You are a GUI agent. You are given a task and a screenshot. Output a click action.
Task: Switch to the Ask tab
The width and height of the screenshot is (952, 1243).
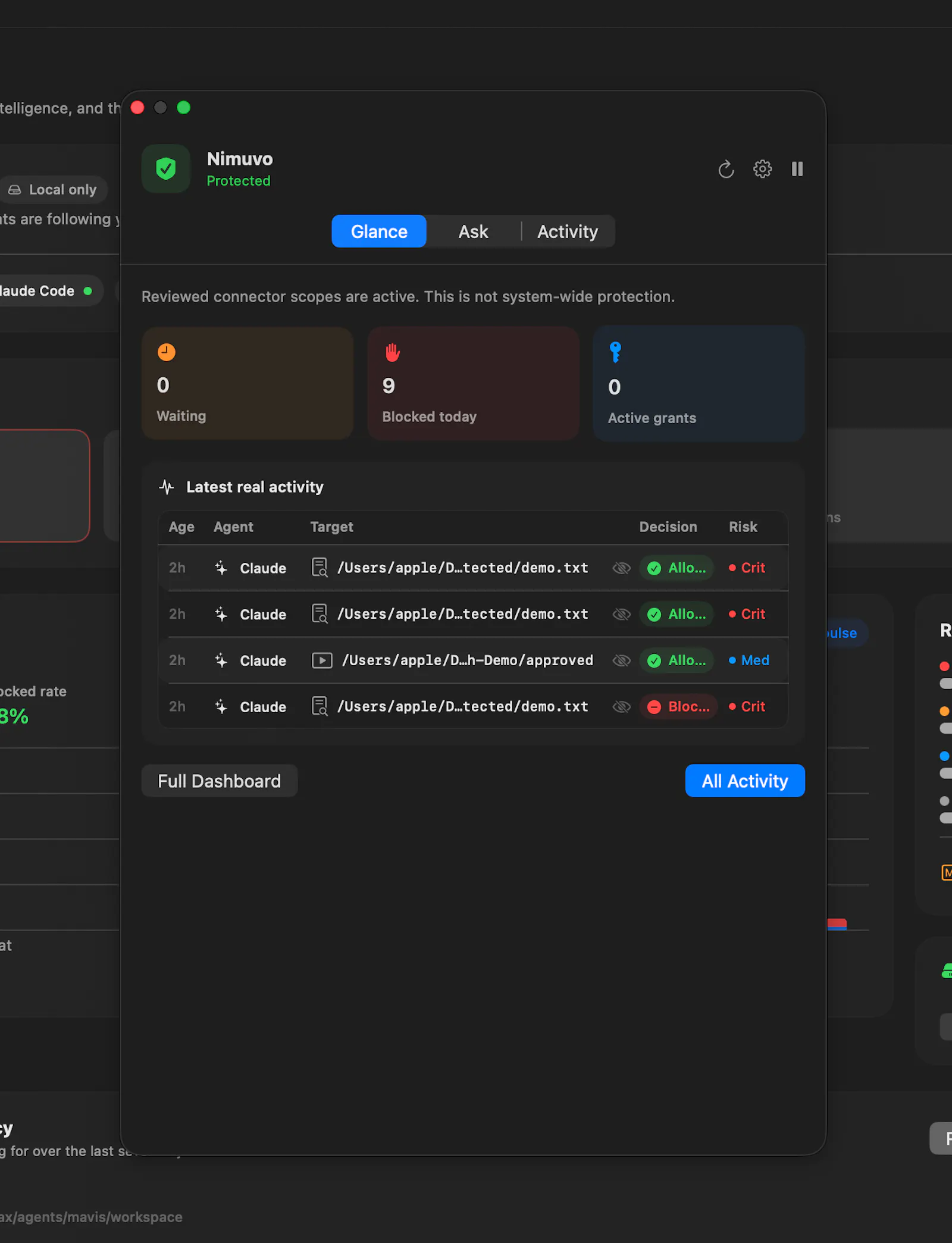point(473,231)
